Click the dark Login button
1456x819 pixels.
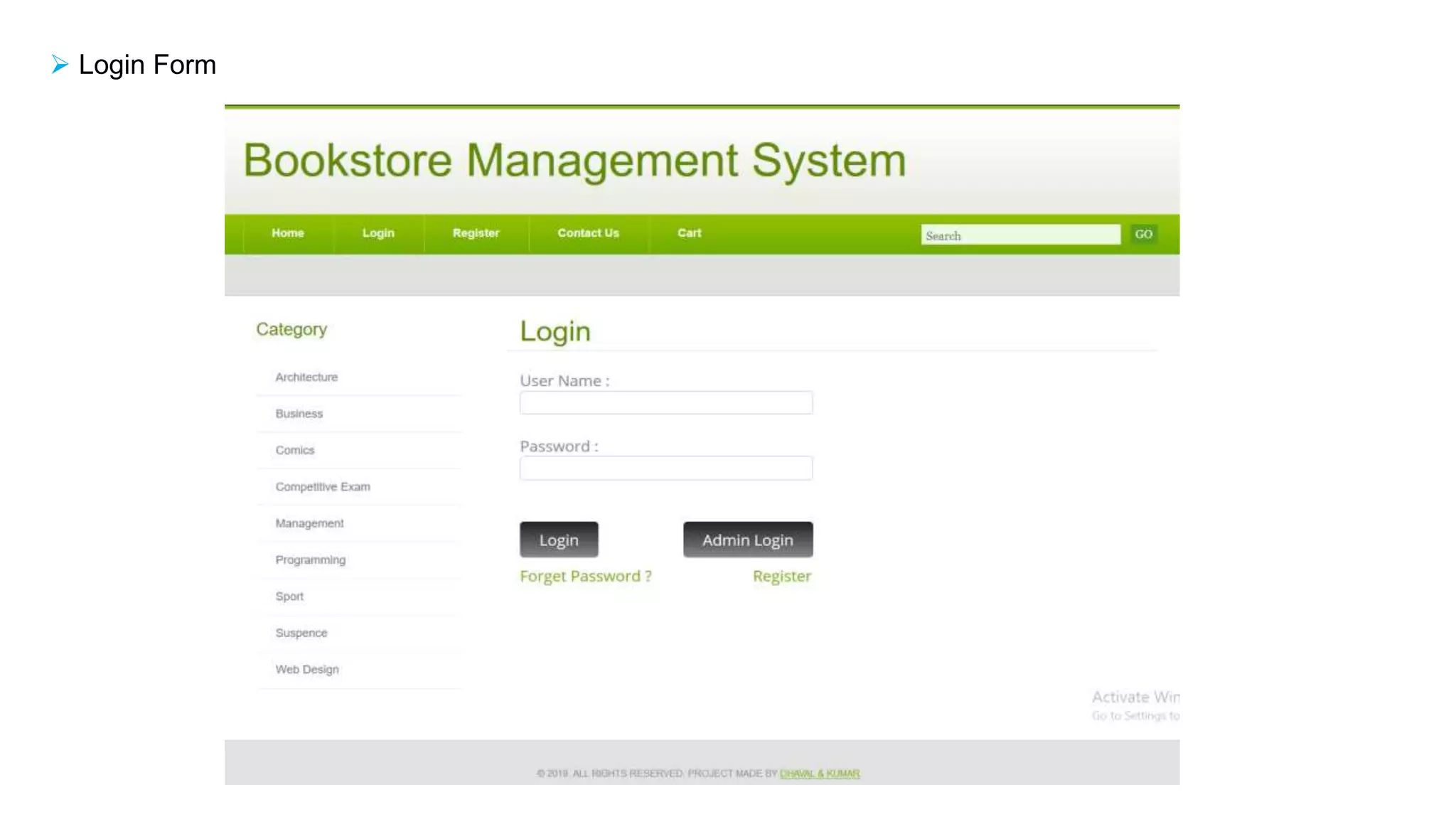point(558,540)
